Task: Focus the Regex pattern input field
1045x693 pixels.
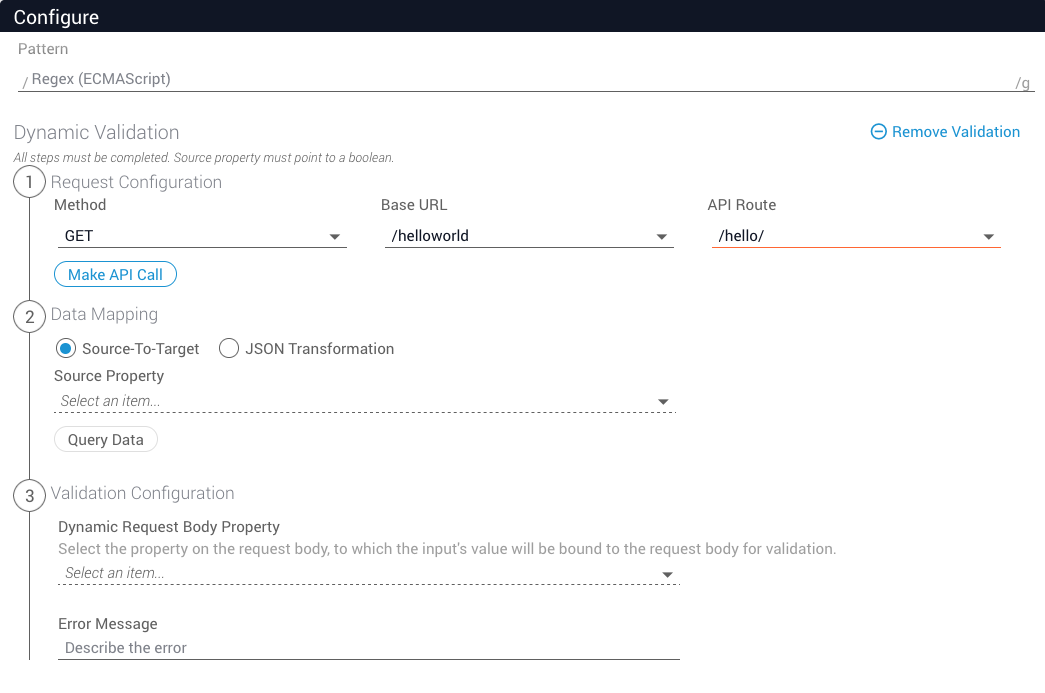Action: pyautogui.click(x=520, y=79)
